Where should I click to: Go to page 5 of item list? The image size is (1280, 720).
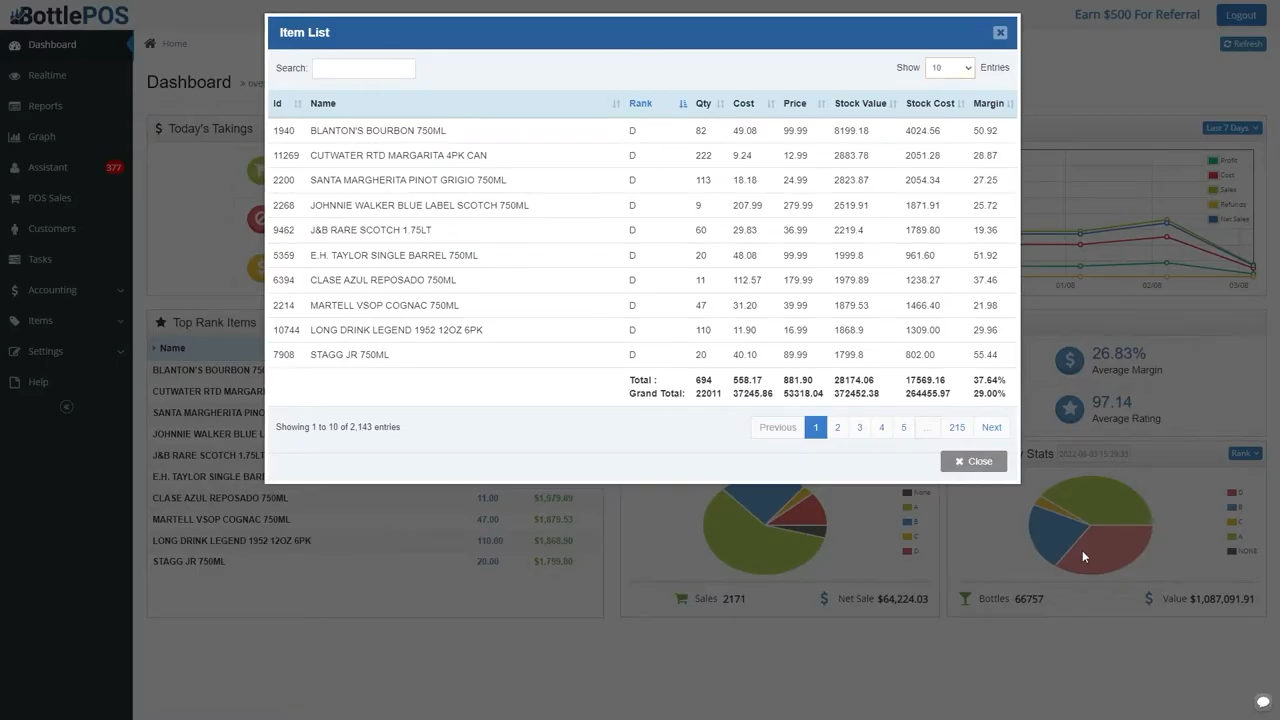(903, 428)
